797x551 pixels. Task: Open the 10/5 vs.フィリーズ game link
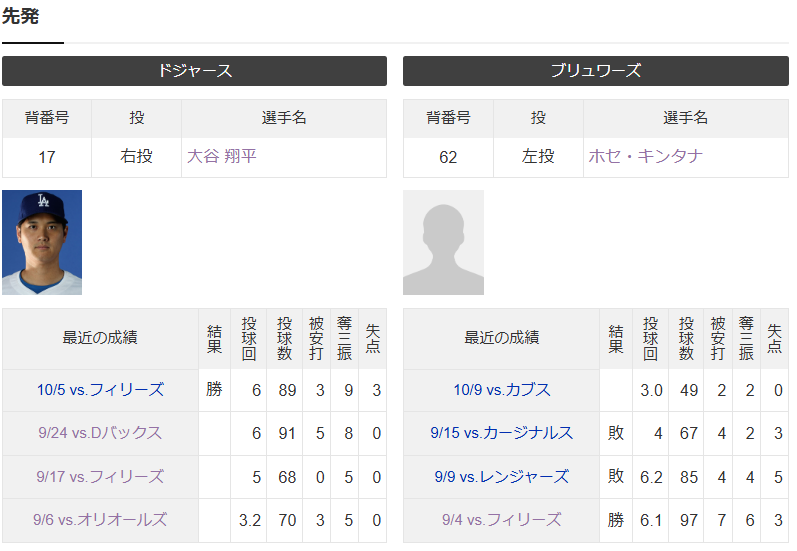99,390
